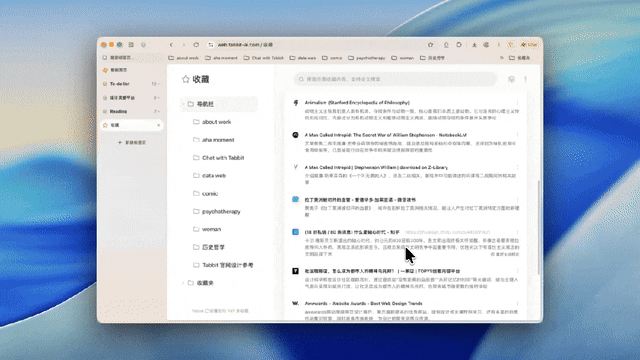Click the NotebookLM favicon
This screenshot has height=360, width=640.
coord(296,135)
